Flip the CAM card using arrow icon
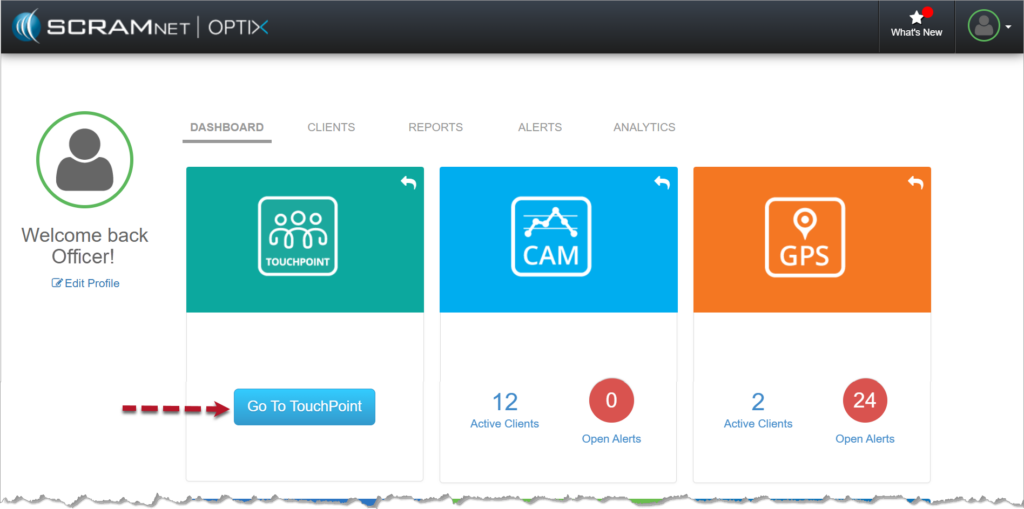This screenshot has width=1024, height=509. coord(662,182)
